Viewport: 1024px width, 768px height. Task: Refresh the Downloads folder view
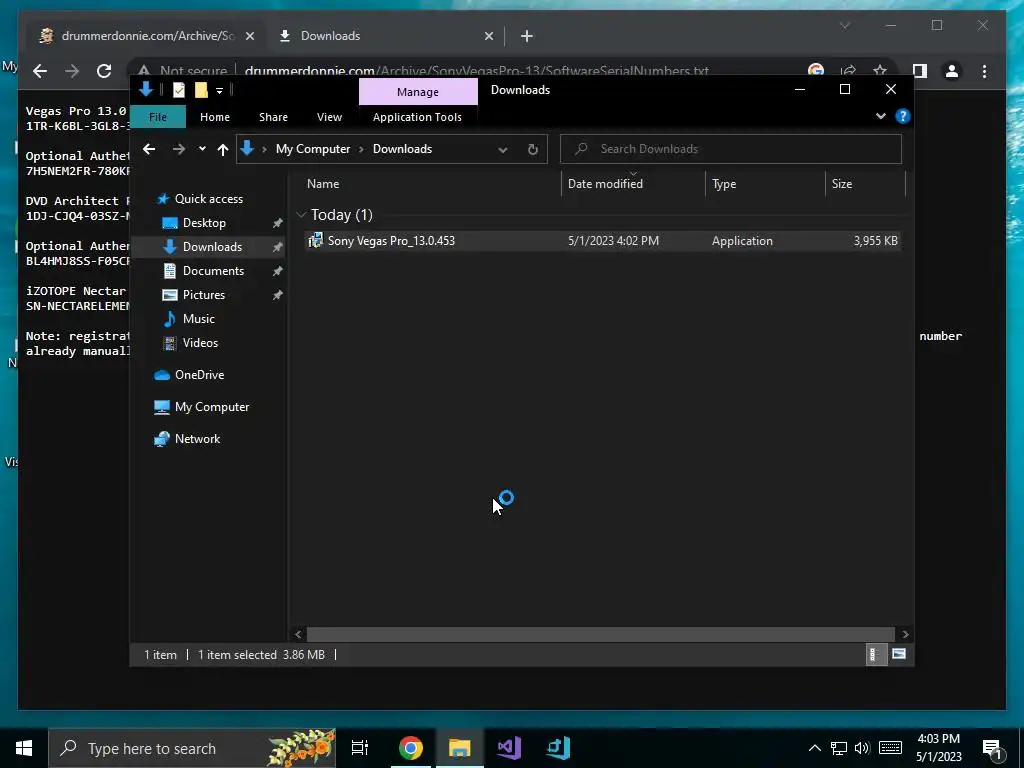pos(533,150)
